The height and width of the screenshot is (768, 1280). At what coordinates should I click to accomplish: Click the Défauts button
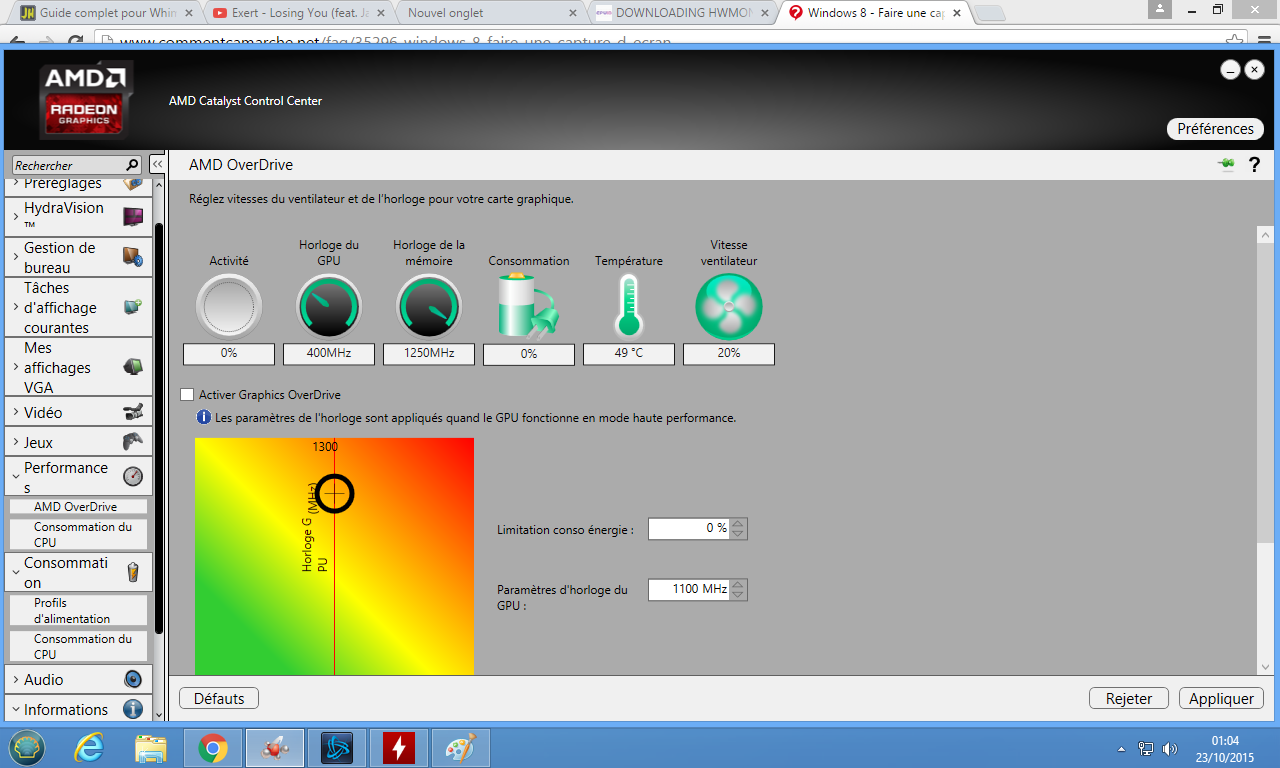click(219, 698)
